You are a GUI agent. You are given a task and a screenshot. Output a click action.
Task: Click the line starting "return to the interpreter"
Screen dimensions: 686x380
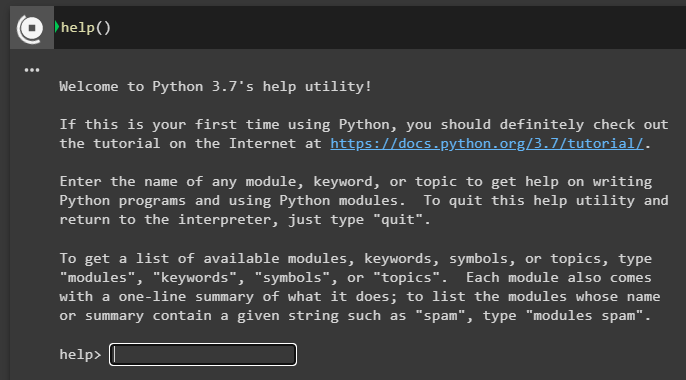click(x=245, y=220)
